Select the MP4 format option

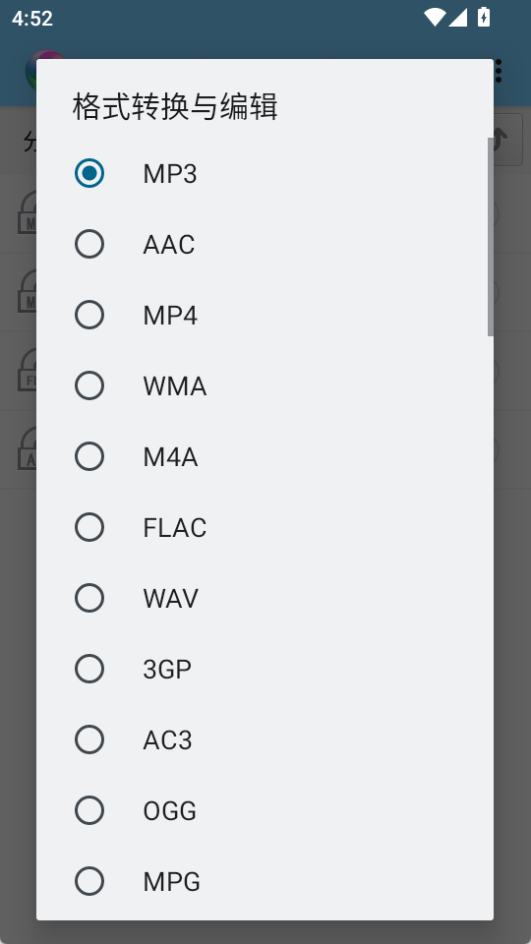pyautogui.click(x=265, y=315)
